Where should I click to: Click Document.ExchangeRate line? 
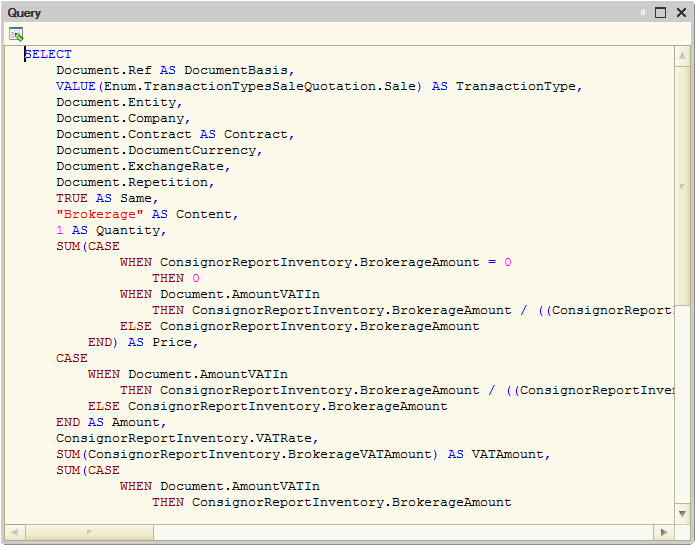(x=143, y=166)
